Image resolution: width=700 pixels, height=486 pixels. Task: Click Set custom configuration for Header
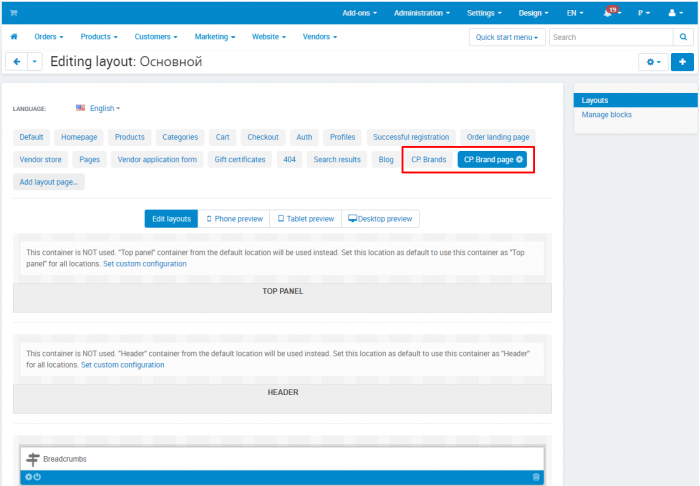click(x=122, y=365)
